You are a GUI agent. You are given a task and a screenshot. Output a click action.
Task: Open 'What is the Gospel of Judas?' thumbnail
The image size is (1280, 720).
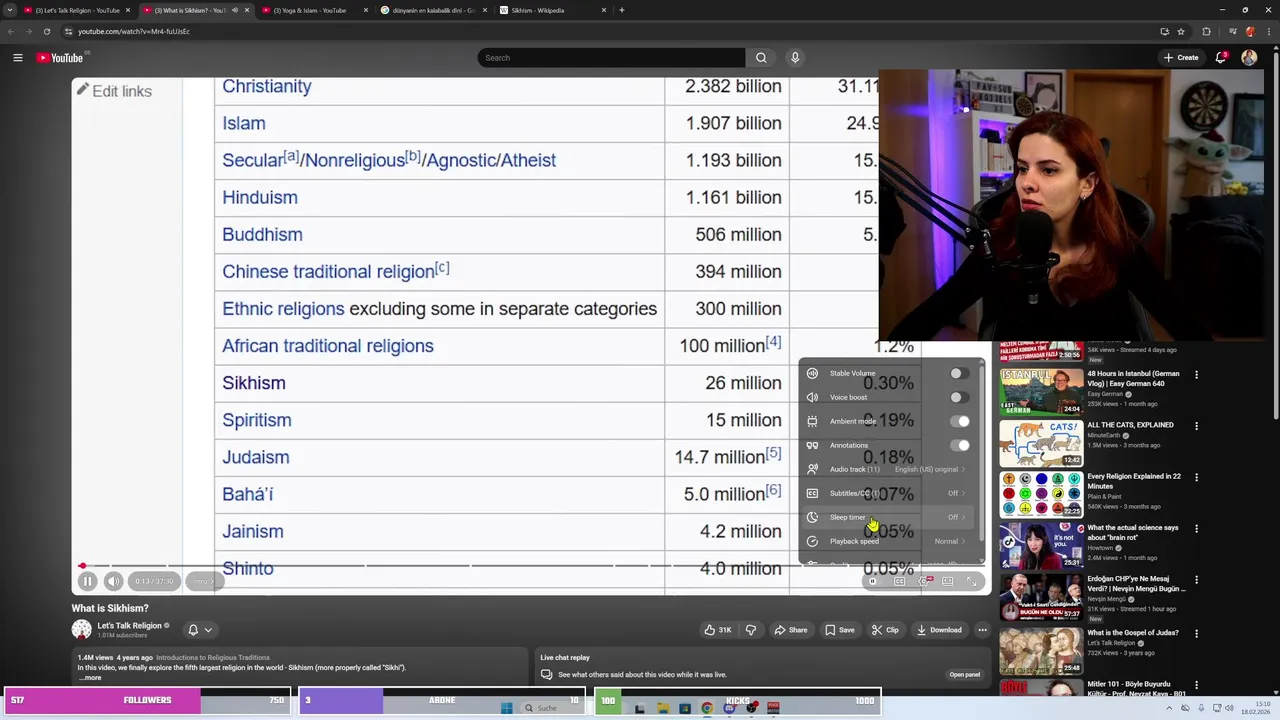click(x=1041, y=650)
